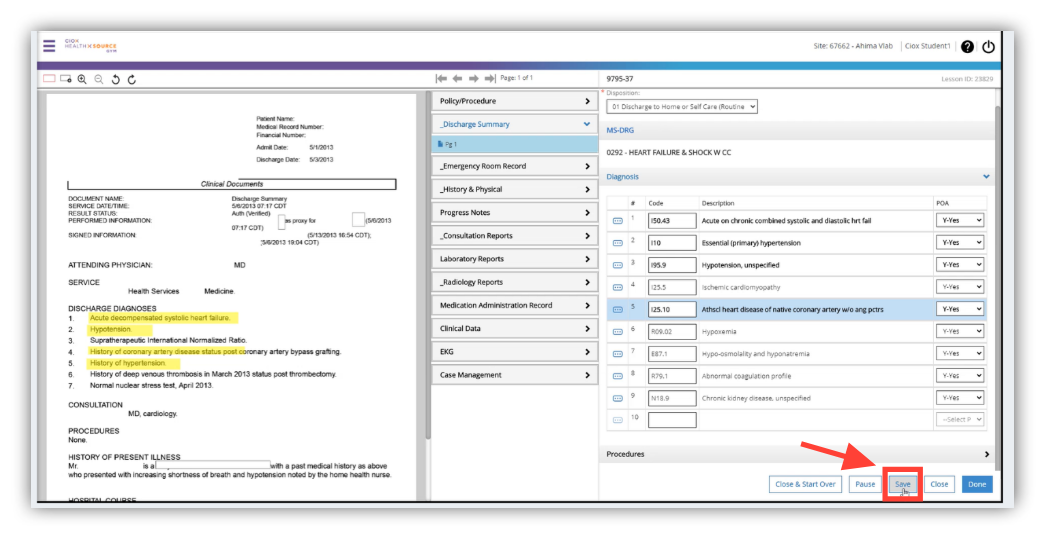This screenshot has width=1047, height=538.
Task: Collapse the Diagnosis section chevron
Action: (986, 177)
